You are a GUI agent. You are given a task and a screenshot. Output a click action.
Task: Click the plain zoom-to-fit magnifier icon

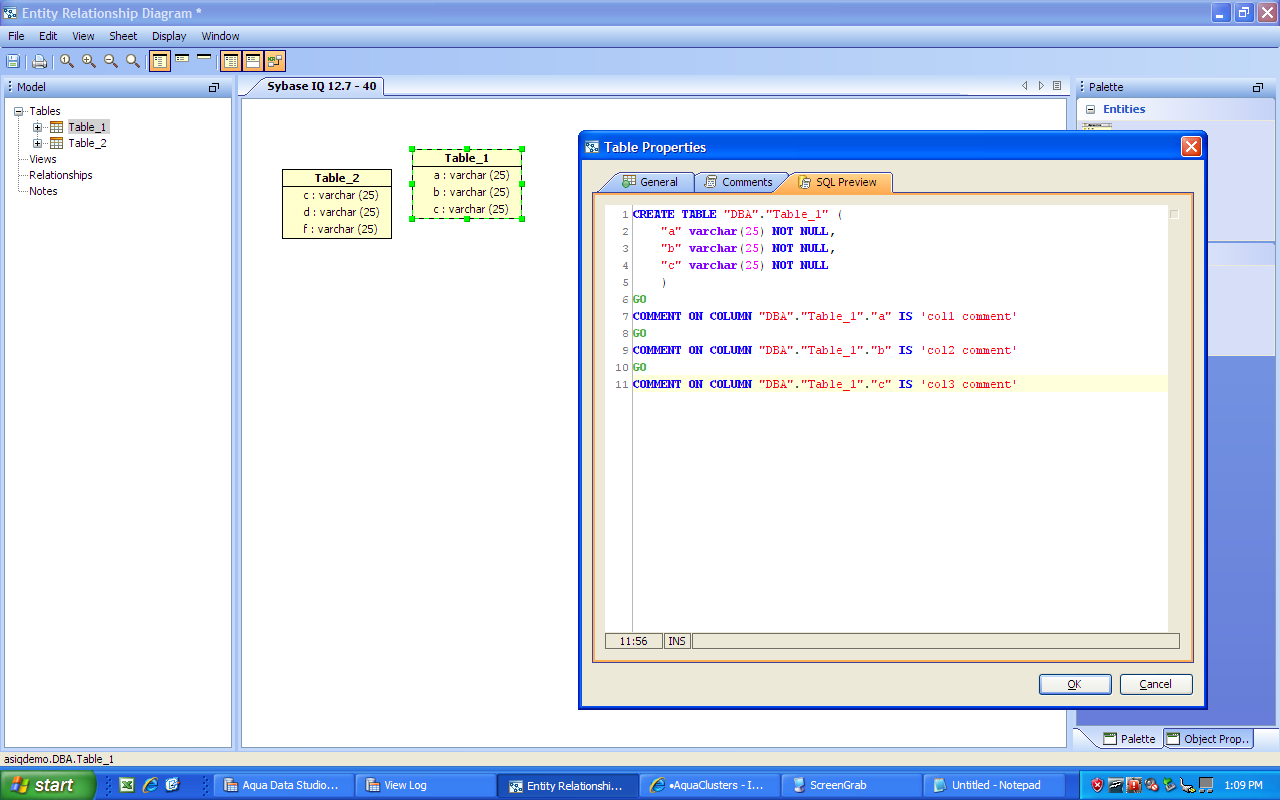[133, 61]
